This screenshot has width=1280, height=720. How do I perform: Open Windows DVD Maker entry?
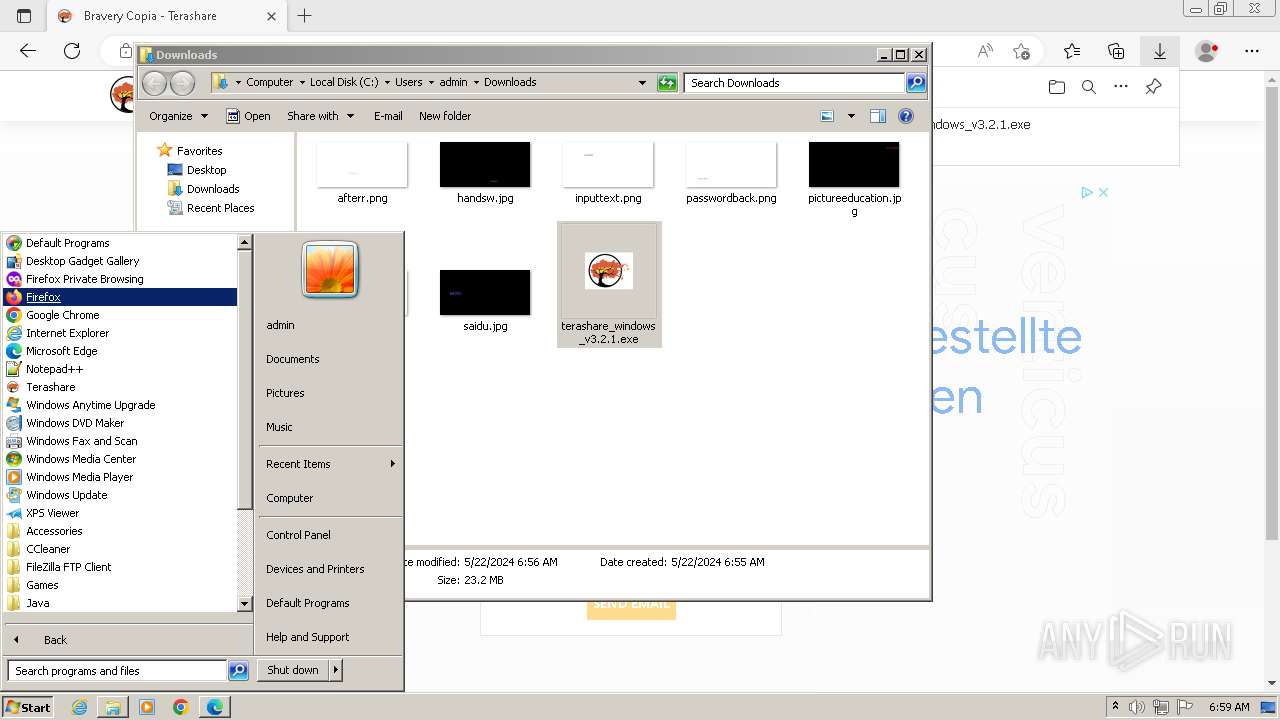(x=120, y=423)
